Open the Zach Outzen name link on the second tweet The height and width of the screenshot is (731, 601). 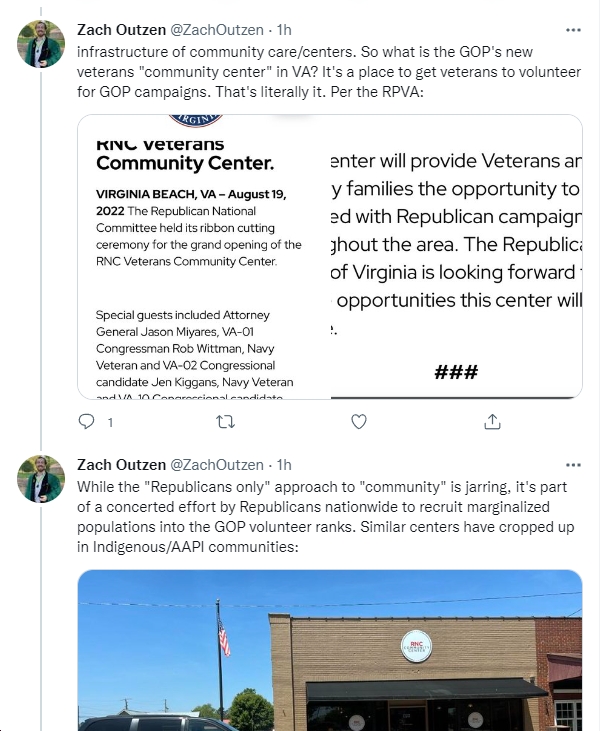(x=121, y=465)
